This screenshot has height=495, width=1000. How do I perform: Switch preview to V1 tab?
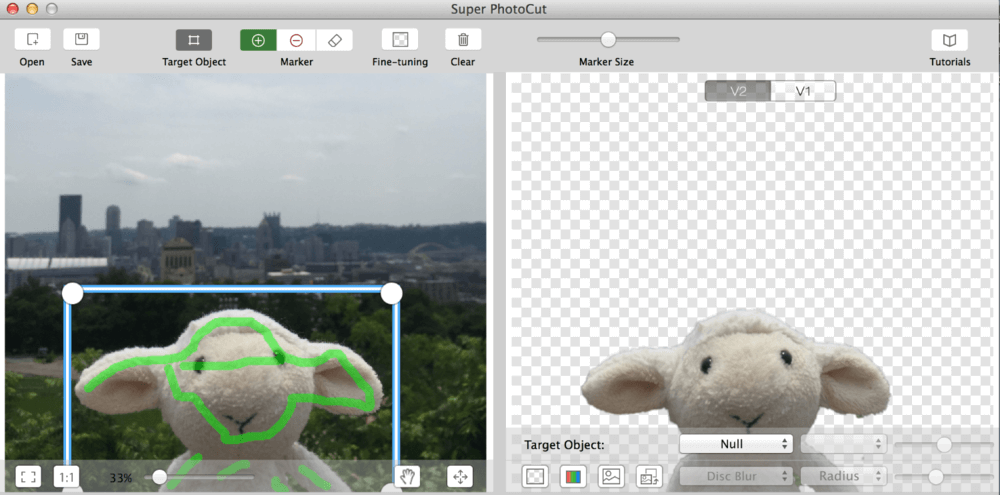(803, 91)
